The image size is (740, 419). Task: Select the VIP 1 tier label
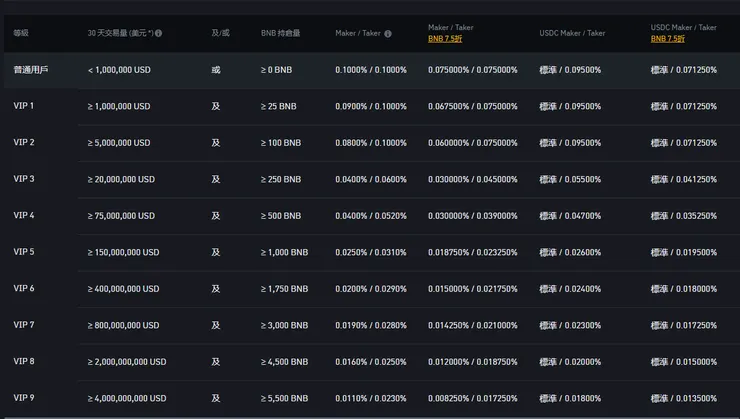[x=24, y=106]
